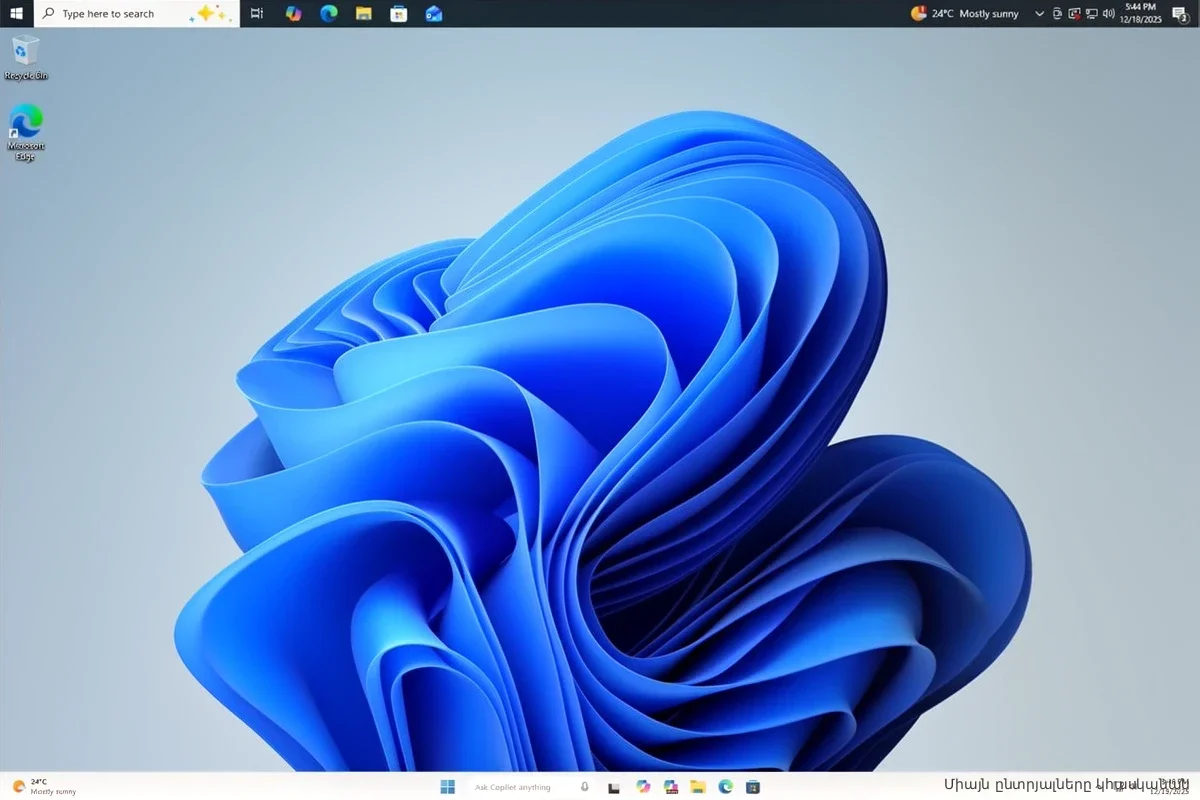Click the 'Type here to search' box
This screenshot has height=800, width=1200.
point(120,14)
